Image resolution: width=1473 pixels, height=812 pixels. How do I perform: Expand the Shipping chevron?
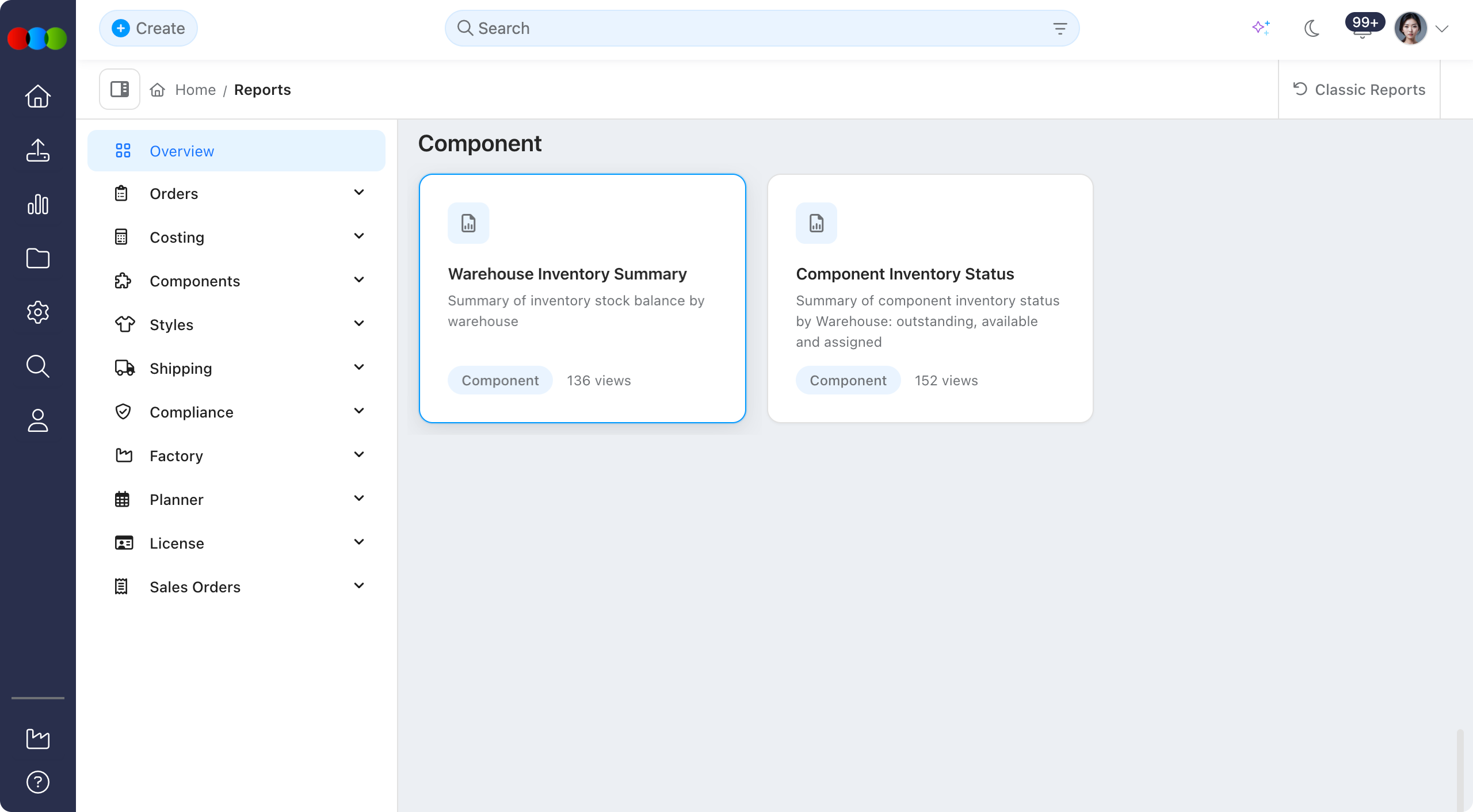359,367
